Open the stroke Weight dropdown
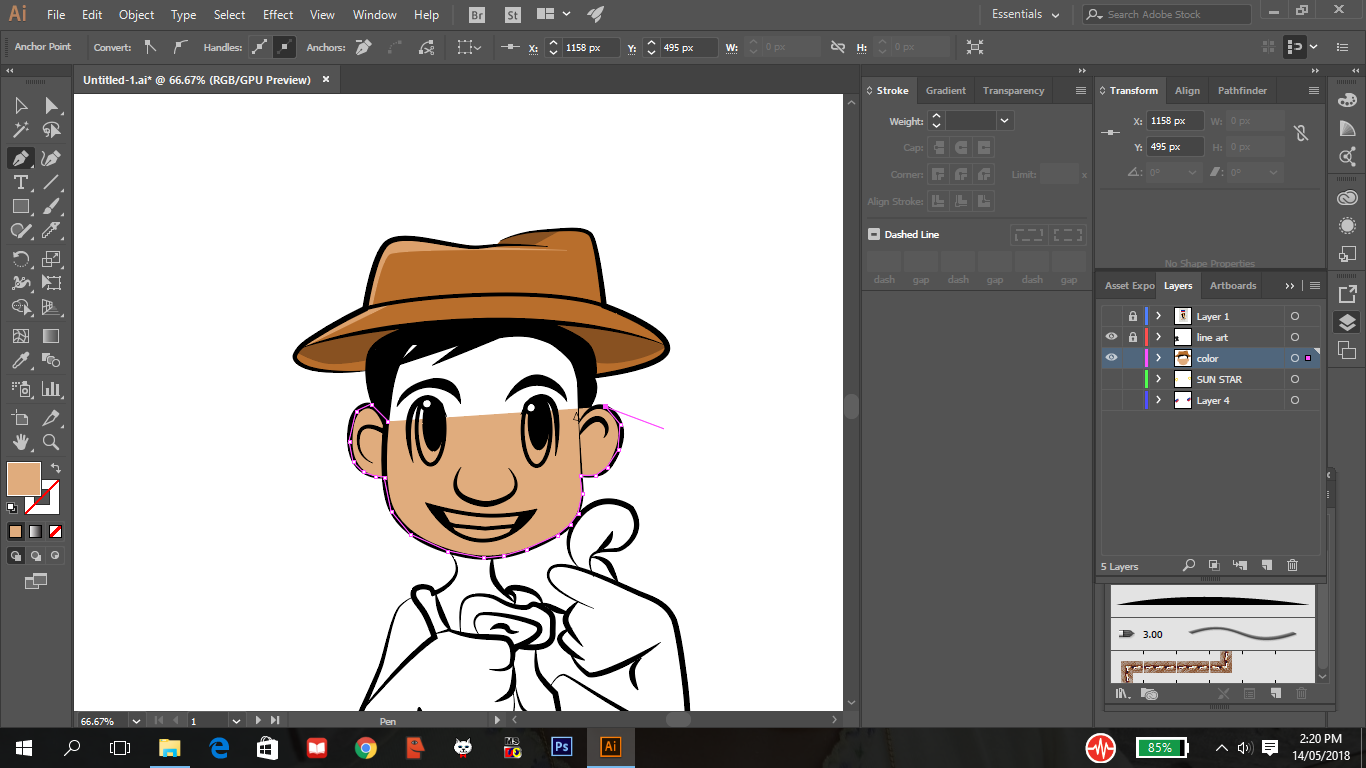This screenshot has width=1366, height=768. pos(1004,121)
